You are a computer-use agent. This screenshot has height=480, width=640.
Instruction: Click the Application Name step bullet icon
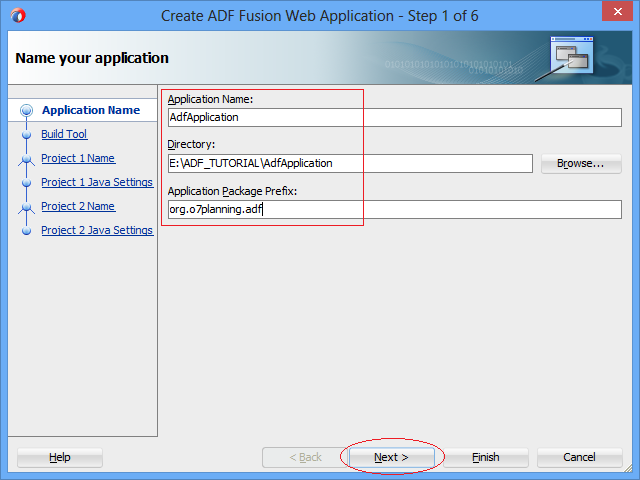pyautogui.click(x=27, y=110)
